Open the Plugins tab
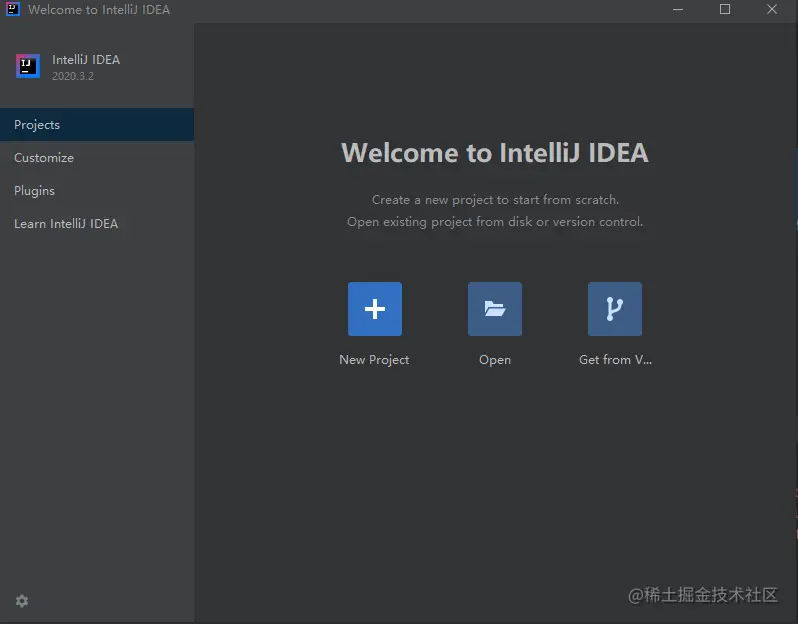Screen dimensions: 798x624 (x=97, y=191)
